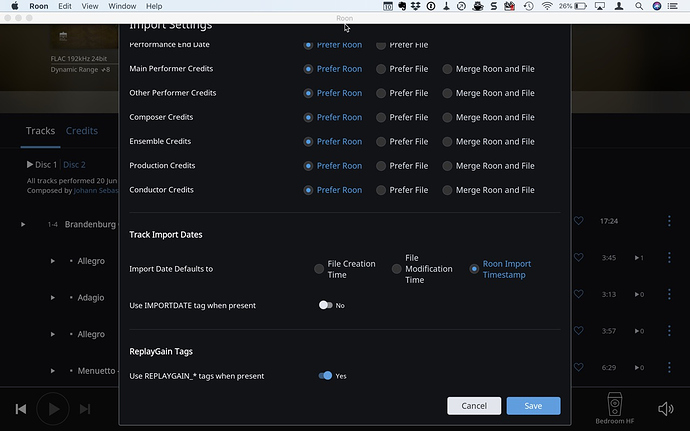Play arrow beside Menuetto track

pos(52,371)
